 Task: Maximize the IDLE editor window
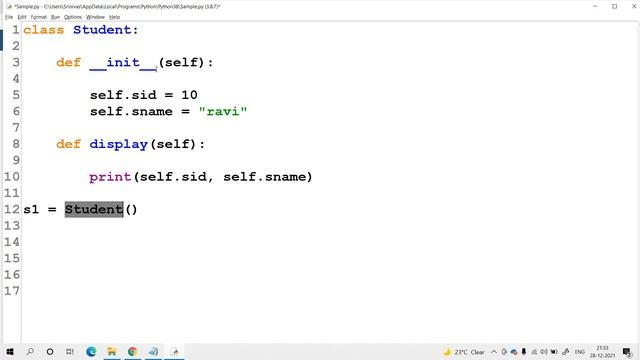(614, 7)
